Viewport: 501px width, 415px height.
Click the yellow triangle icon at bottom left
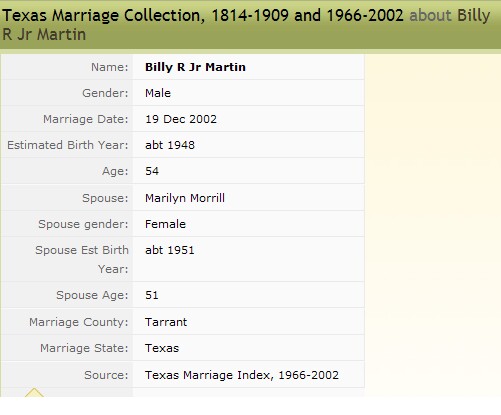(34, 392)
